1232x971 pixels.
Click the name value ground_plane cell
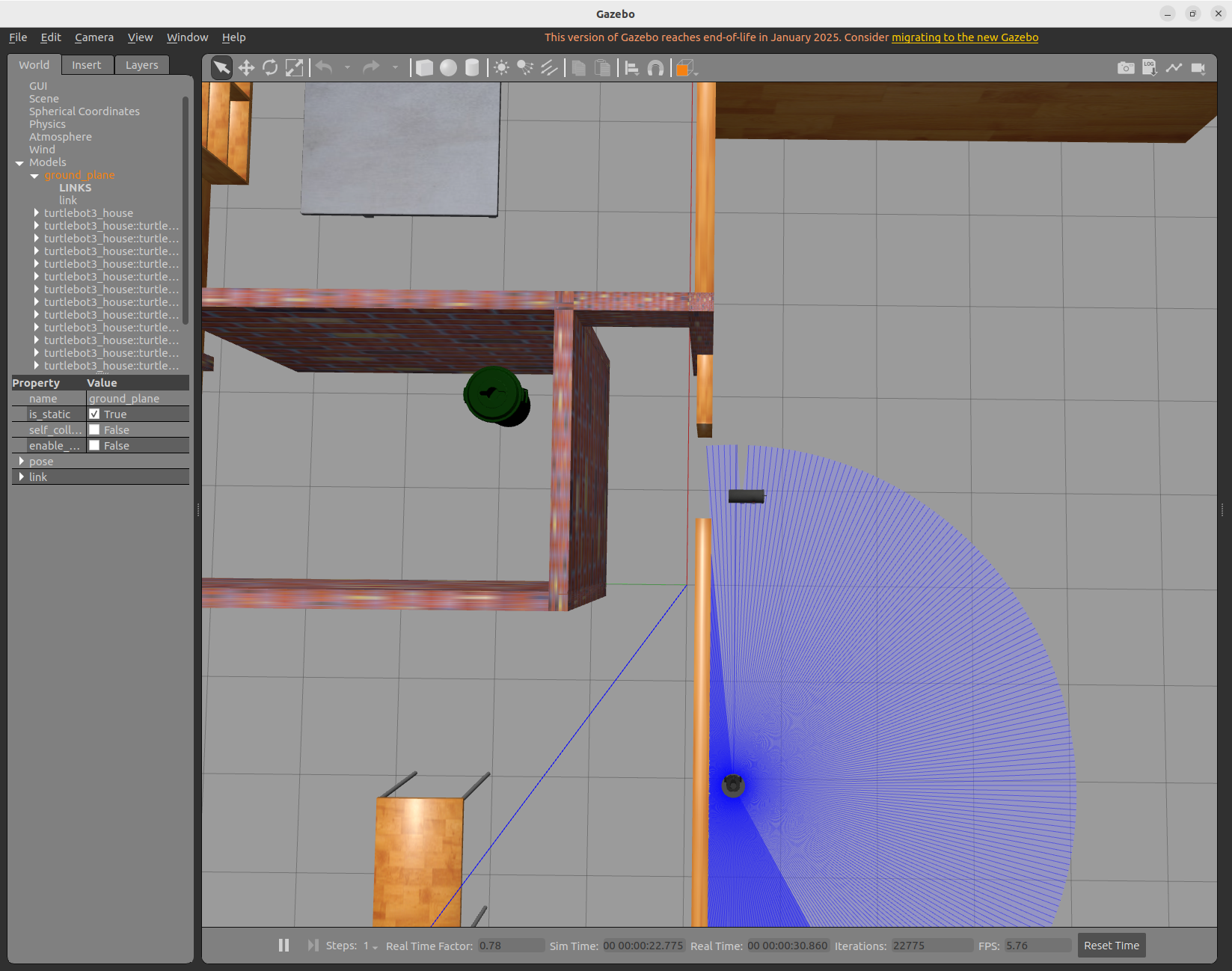[x=138, y=399]
